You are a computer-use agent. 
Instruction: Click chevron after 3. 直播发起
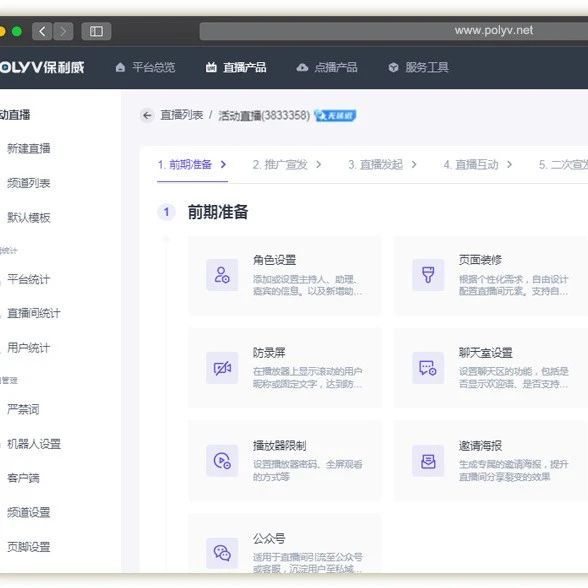pyautogui.click(x=414, y=165)
